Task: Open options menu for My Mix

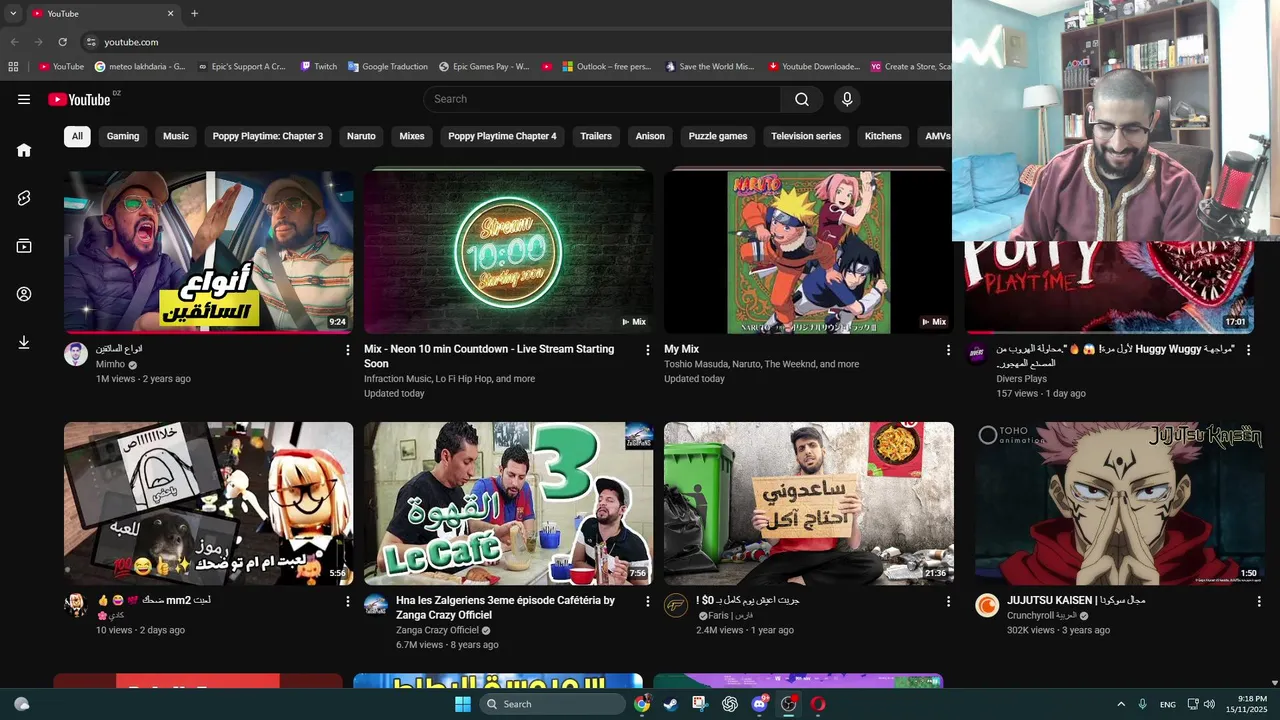Action: coord(948,350)
